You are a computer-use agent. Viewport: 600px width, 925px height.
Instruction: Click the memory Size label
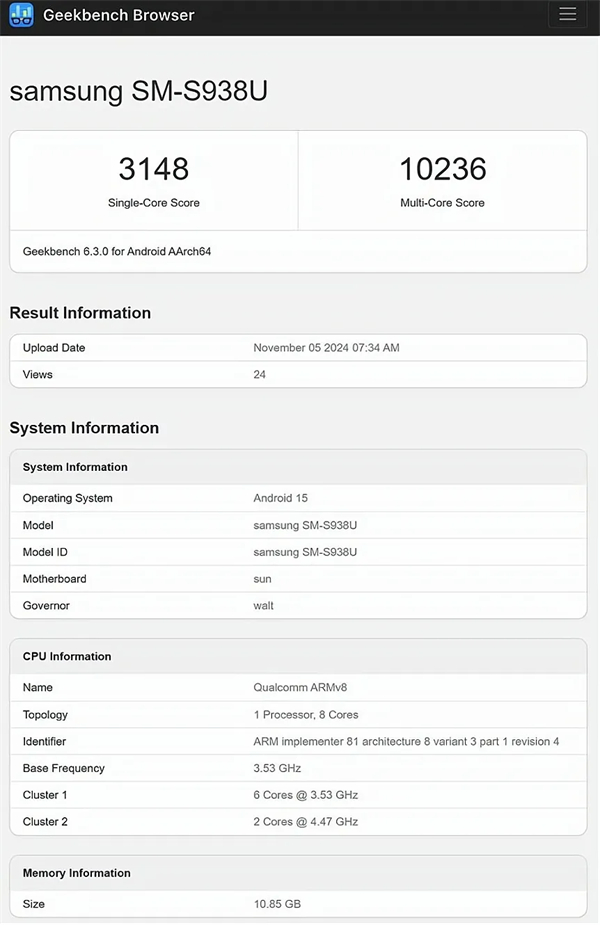click(34, 904)
